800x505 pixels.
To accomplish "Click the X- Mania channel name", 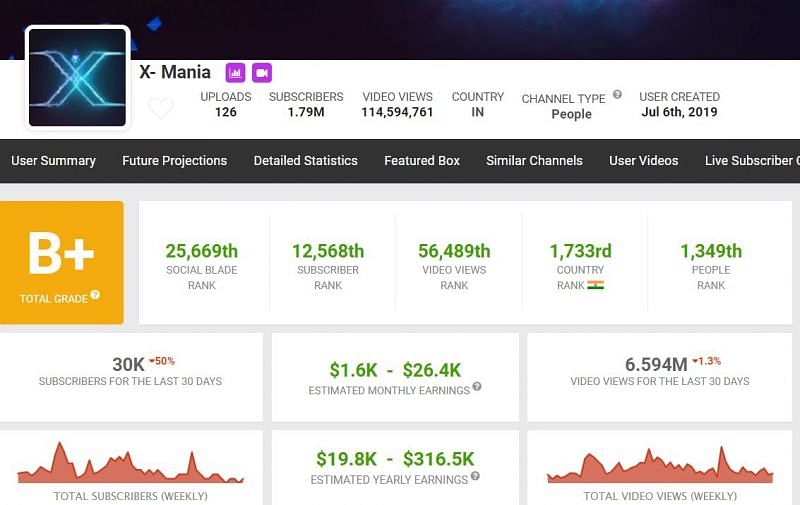I will point(175,72).
